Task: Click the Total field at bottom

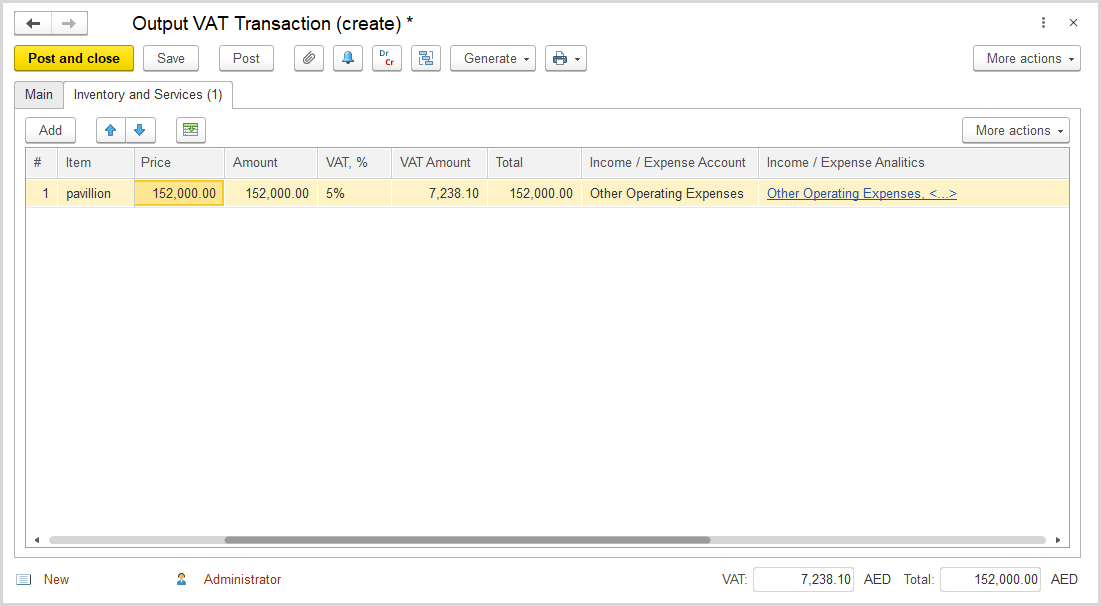Action: click(990, 579)
